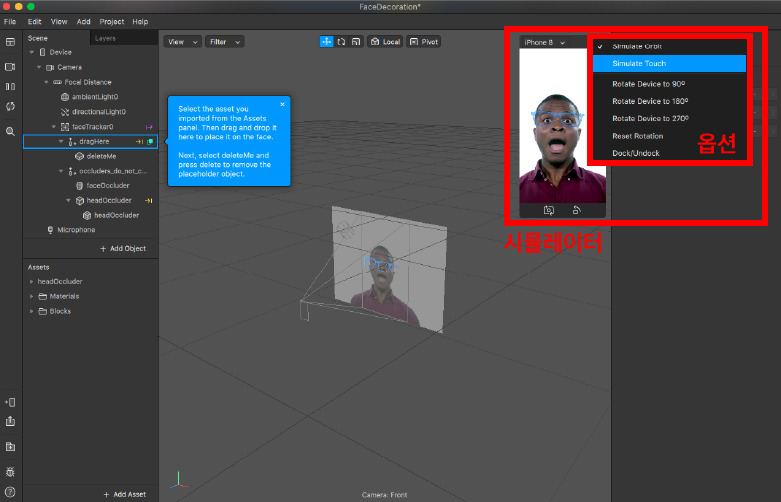The height and width of the screenshot is (502, 781).
Task: Open the File menu
Action: pyautogui.click(x=10, y=22)
